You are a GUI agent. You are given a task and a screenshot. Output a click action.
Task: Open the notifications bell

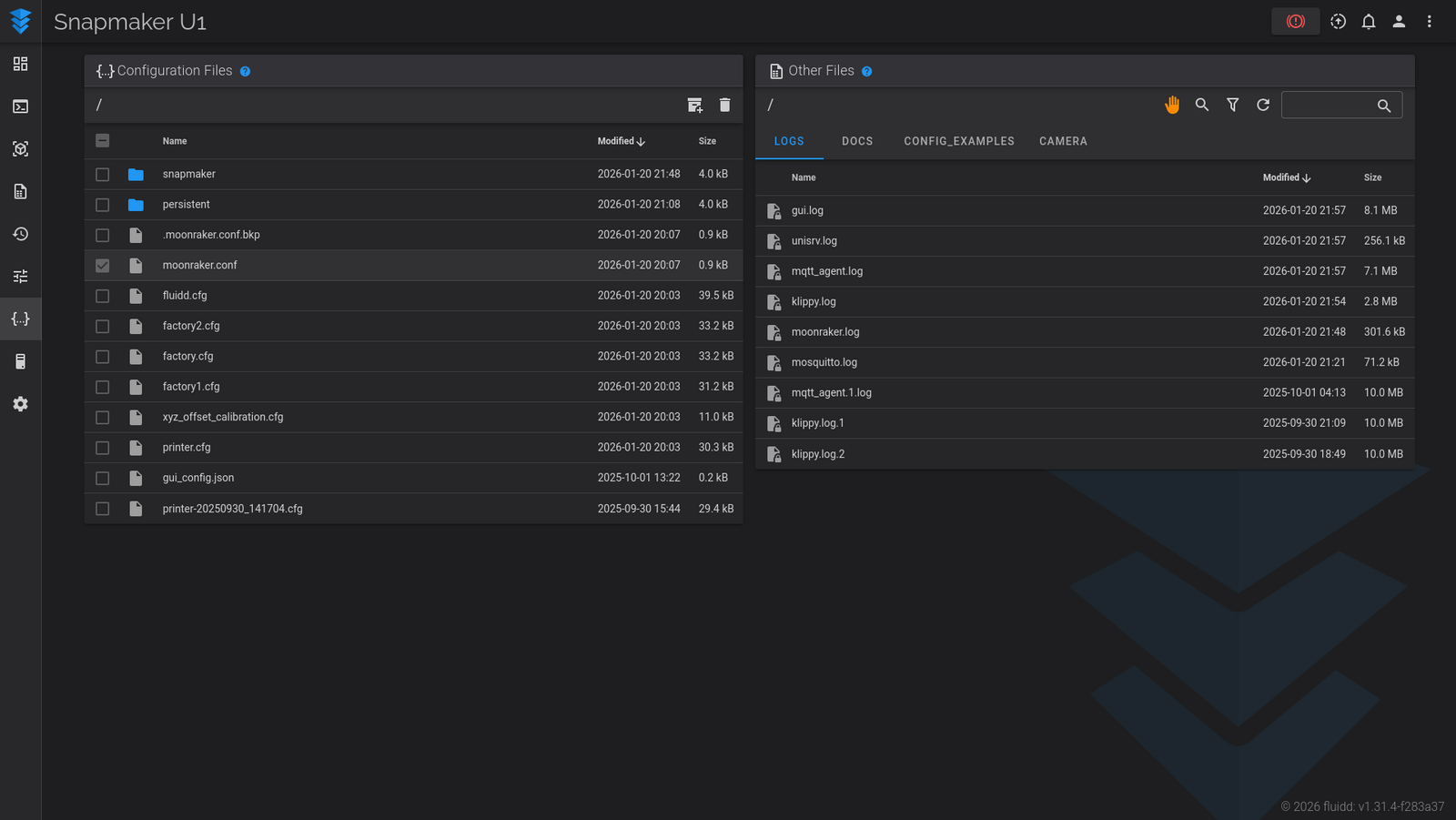click(x=1369, y=21)
